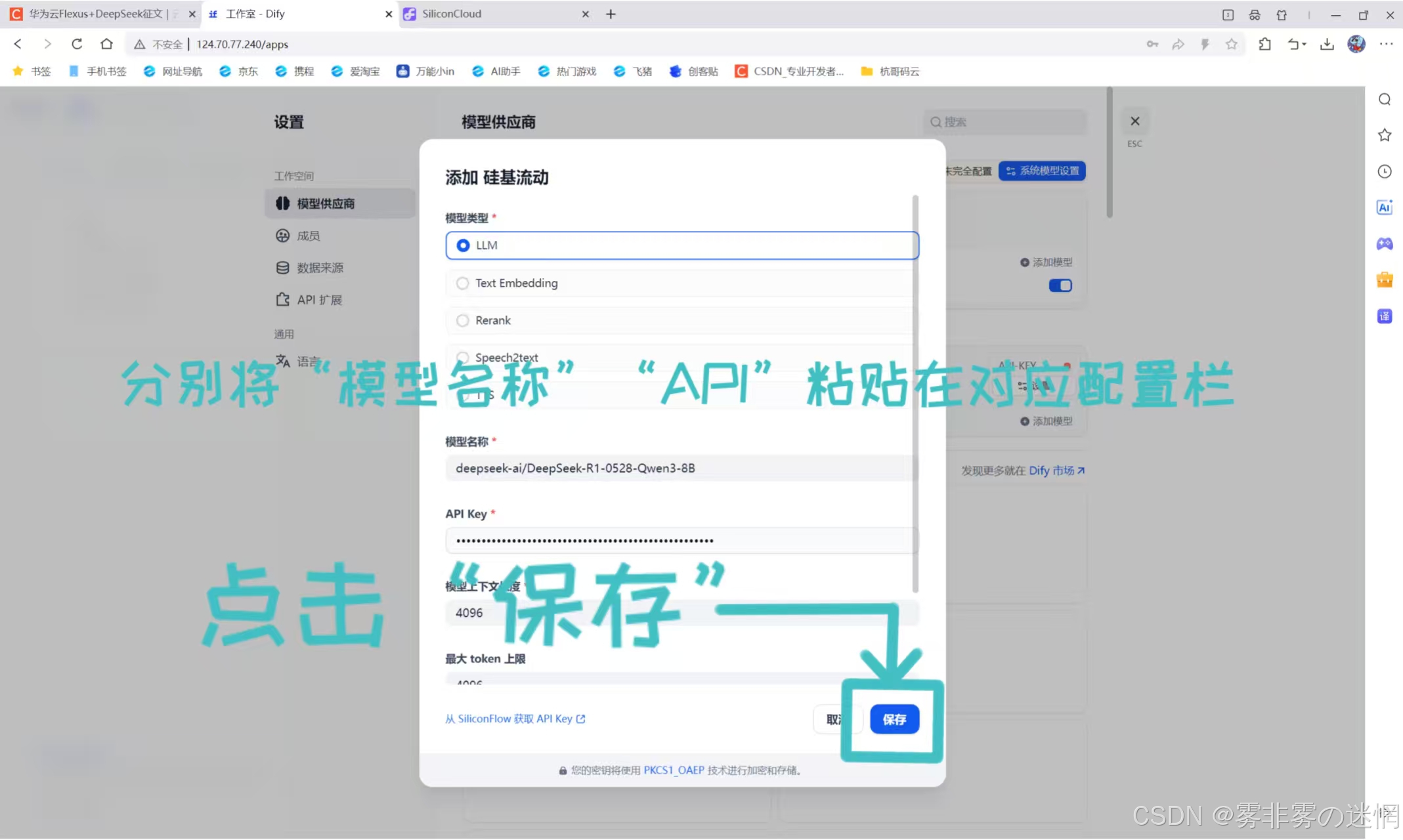Open the browser extensions puzzle icon
The image size is (1403, 840).
coord(1264,44)
